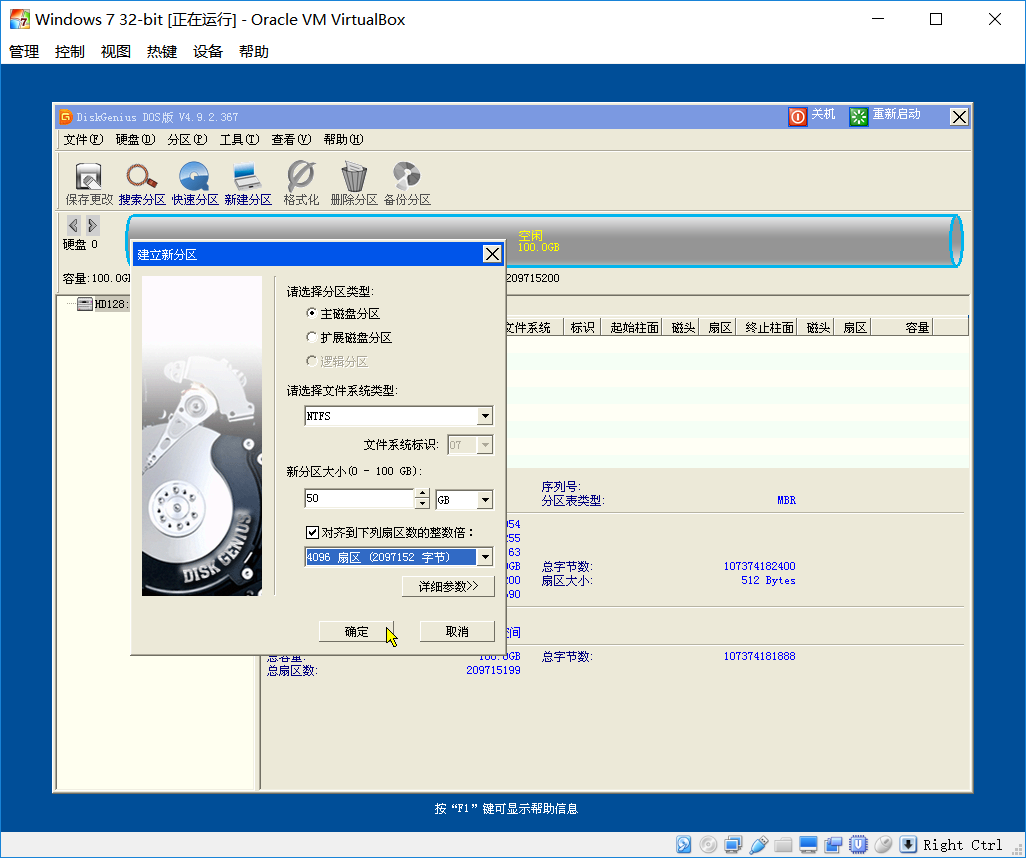
Task: Click the 备份分区 backup partition icon
Action: coord(407,176)
